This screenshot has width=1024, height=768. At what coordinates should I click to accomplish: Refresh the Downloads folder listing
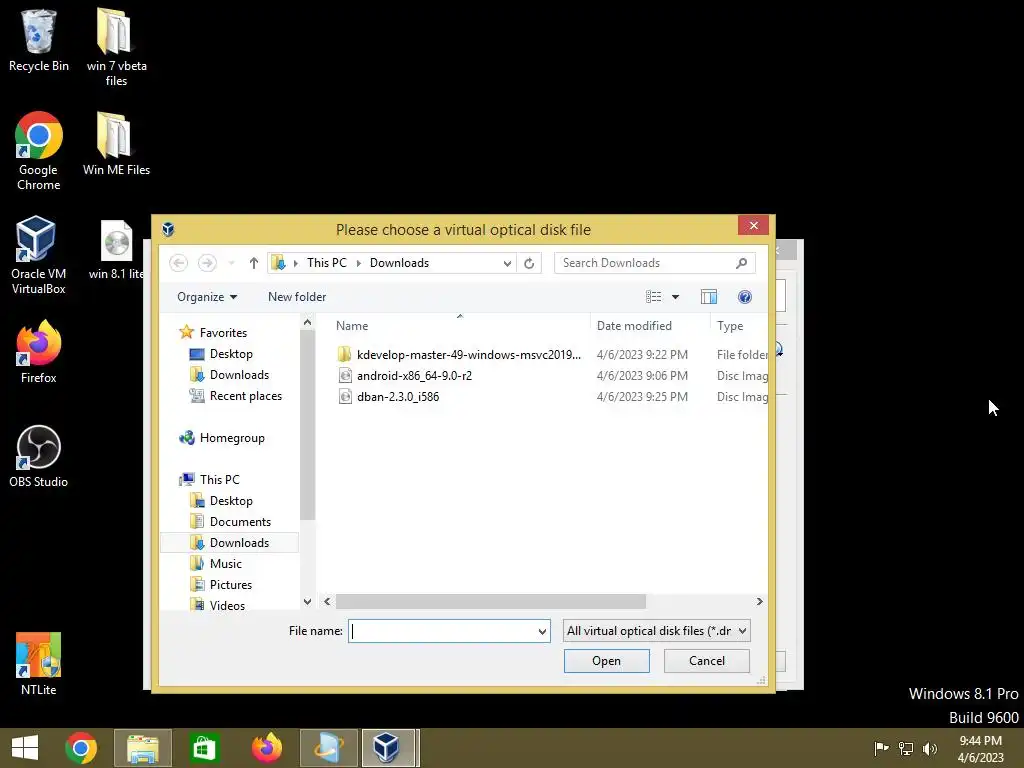click(529, 263)
